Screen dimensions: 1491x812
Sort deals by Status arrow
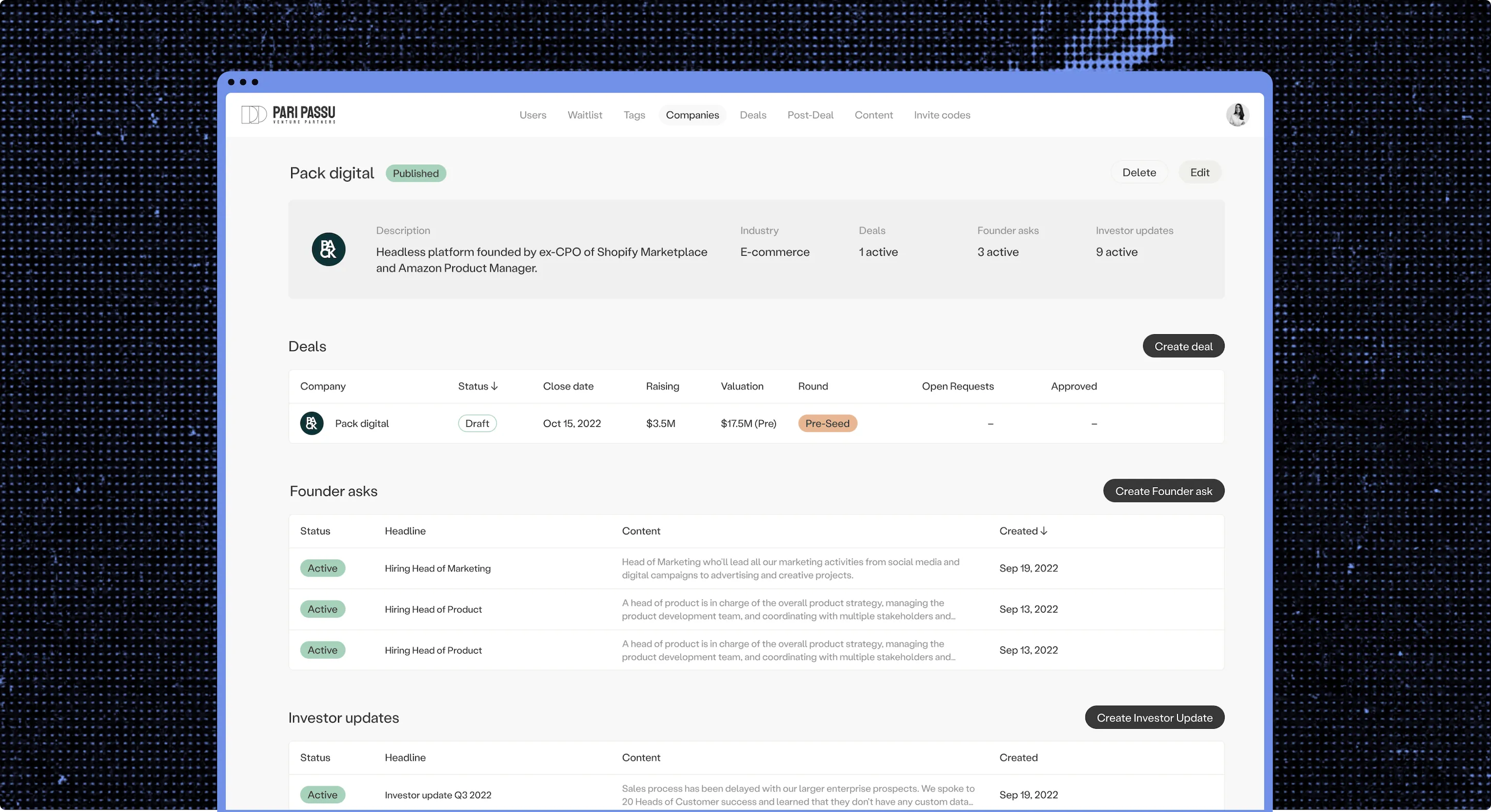pyautogui.click(x=494, y=386)
